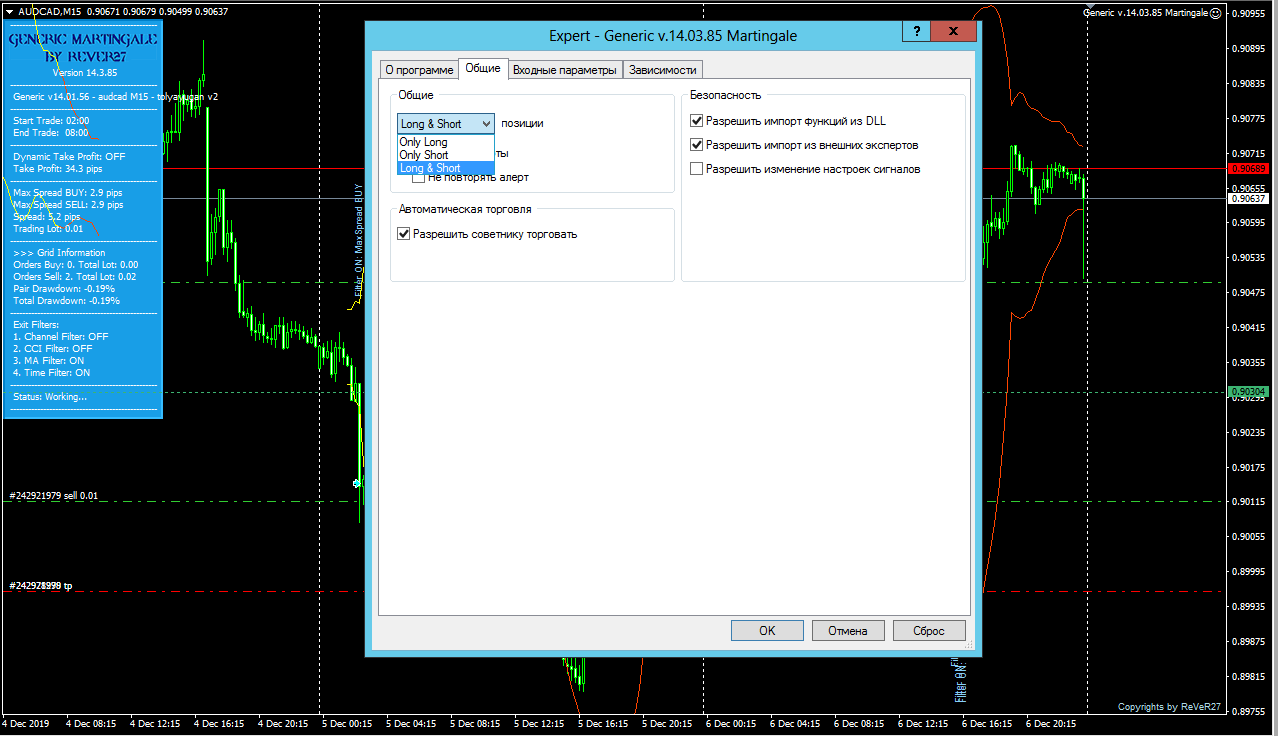
Task: Click Pair Drawdown: -0.19% text
Action: point(64,289)
